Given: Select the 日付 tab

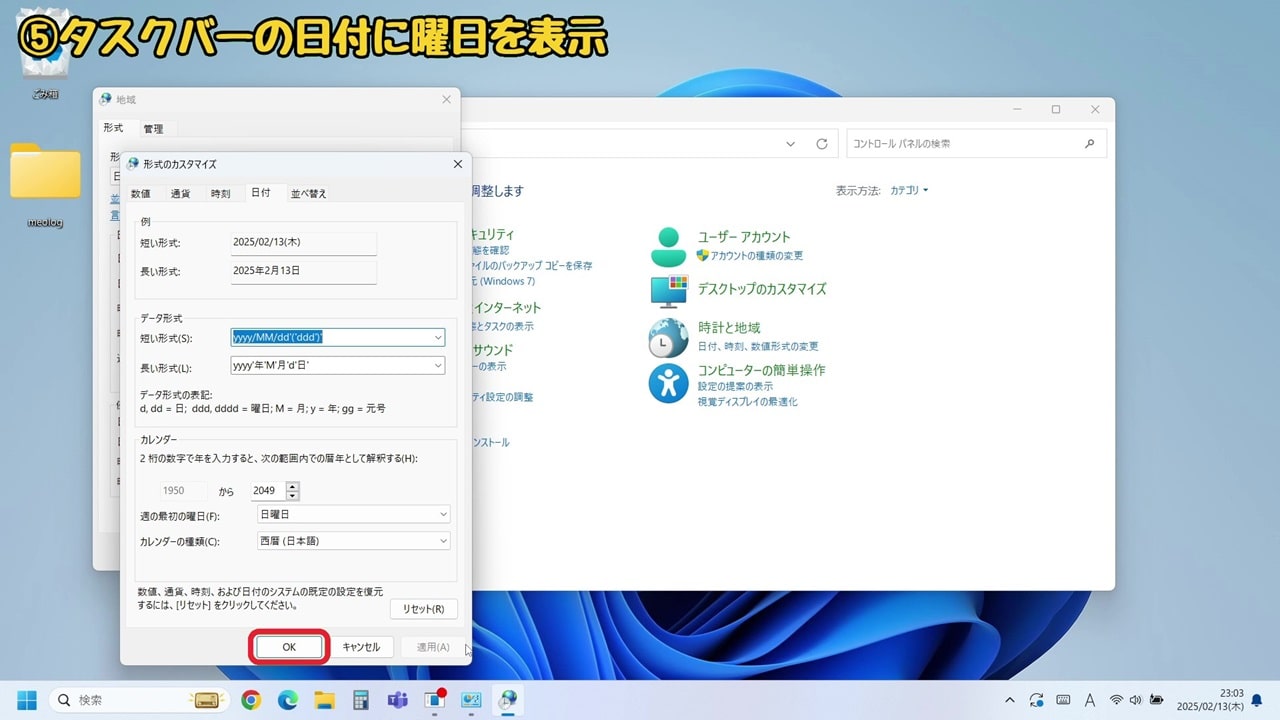Looking at the screenshot, I should coord(260,192).
